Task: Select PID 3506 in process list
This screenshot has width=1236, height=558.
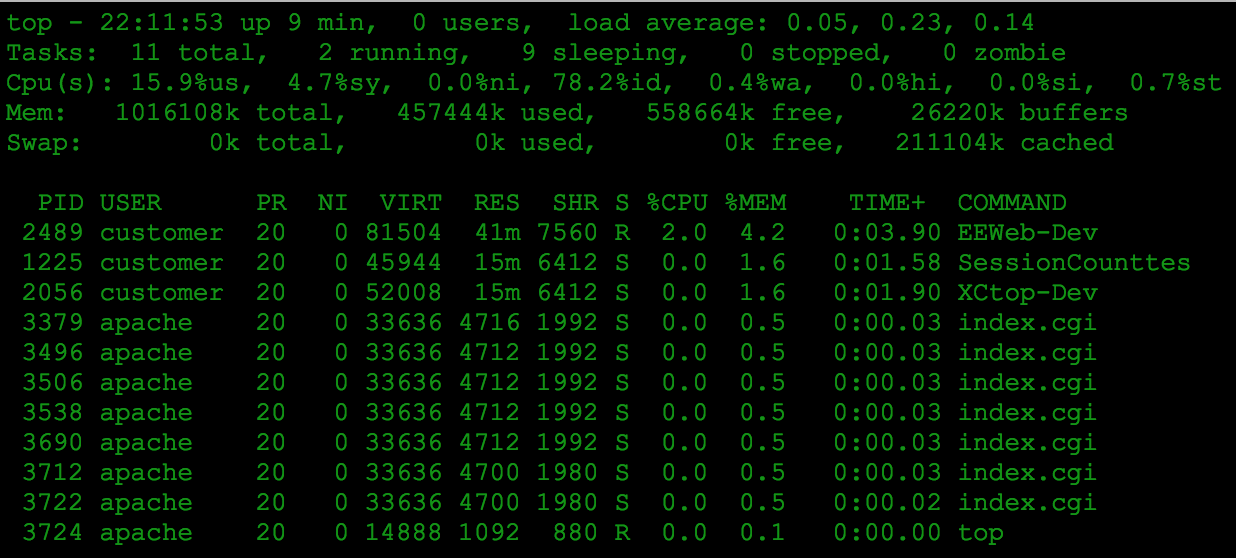Action: click(x=53, y=382)
